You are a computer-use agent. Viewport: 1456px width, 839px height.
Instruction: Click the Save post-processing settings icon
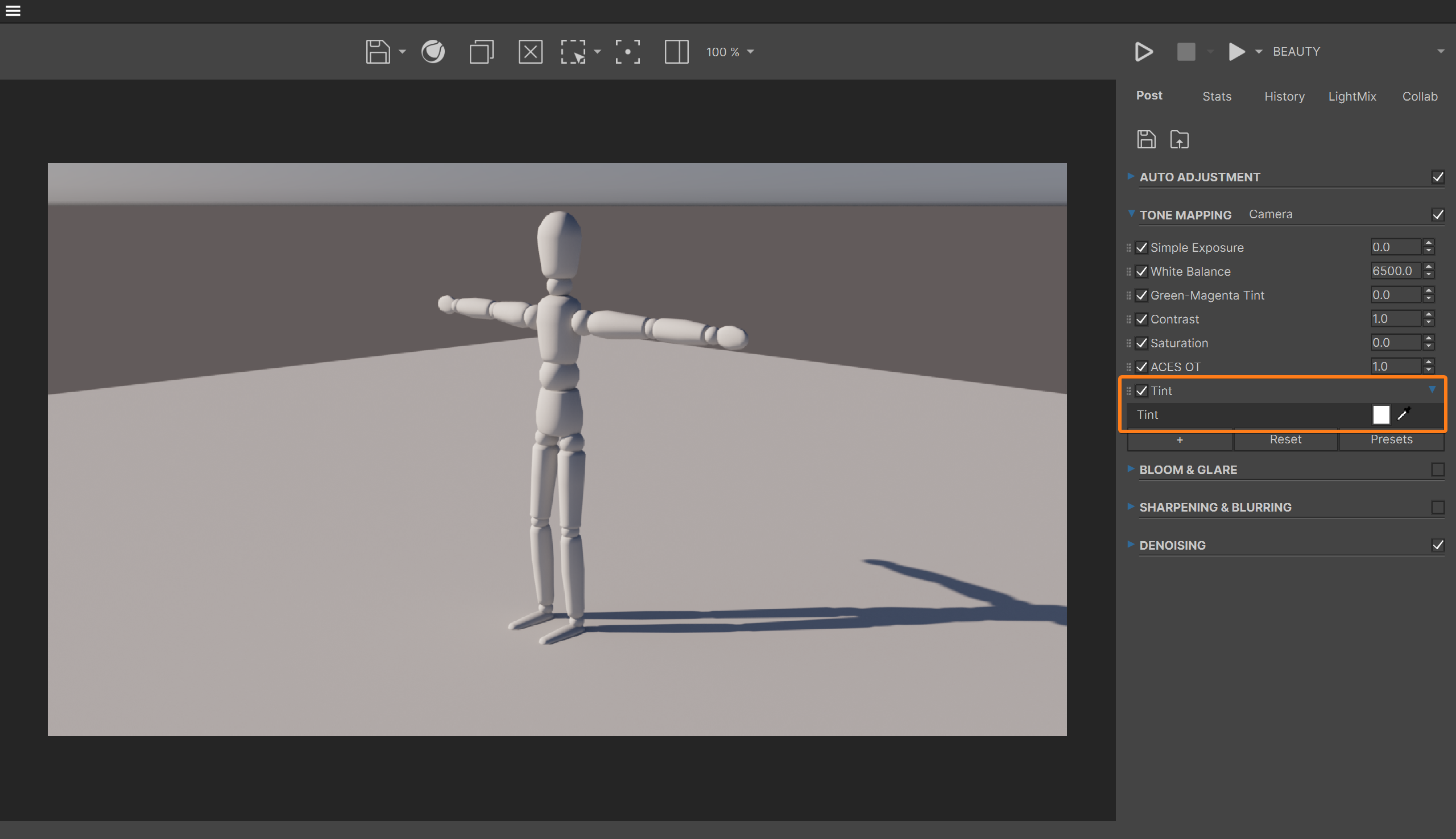click(1146, 139)
